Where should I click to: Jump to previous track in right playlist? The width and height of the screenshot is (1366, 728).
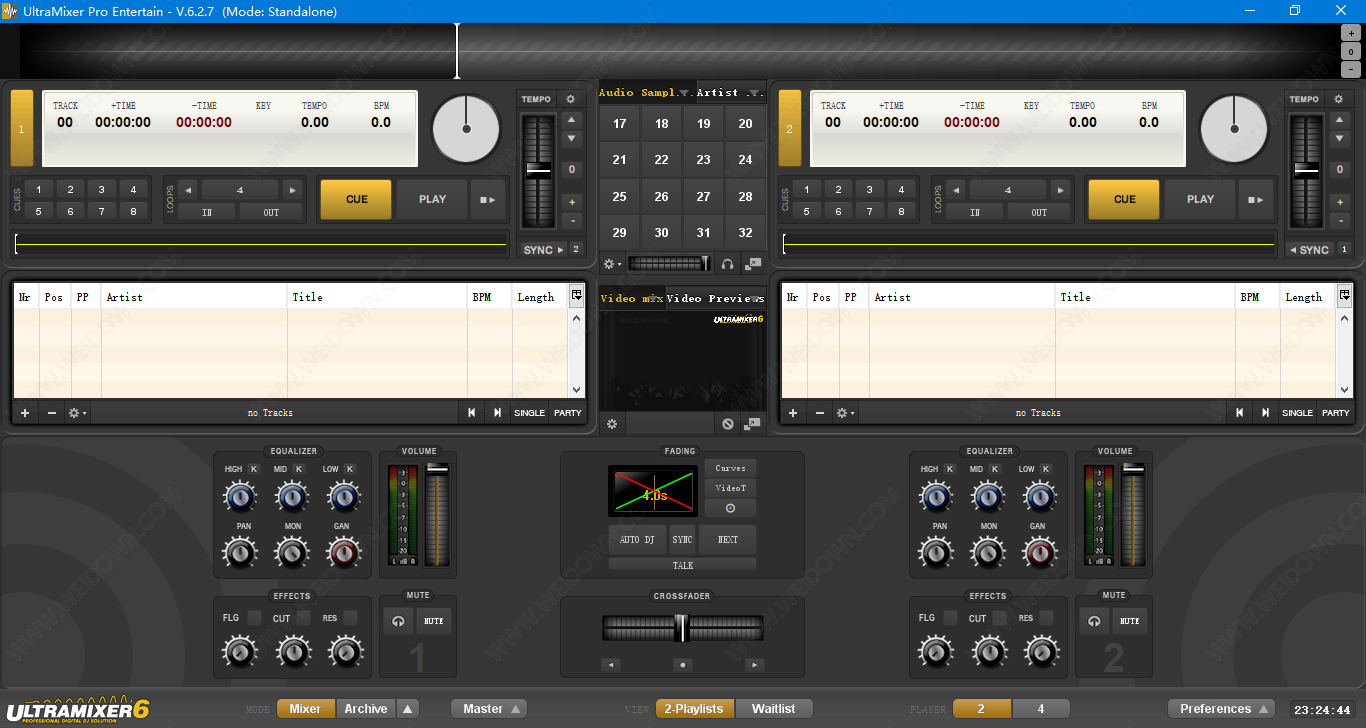point(1240,413)
